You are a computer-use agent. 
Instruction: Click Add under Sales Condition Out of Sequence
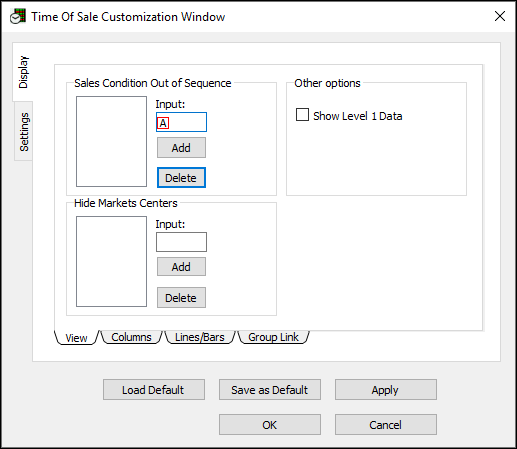click(181, 148)
